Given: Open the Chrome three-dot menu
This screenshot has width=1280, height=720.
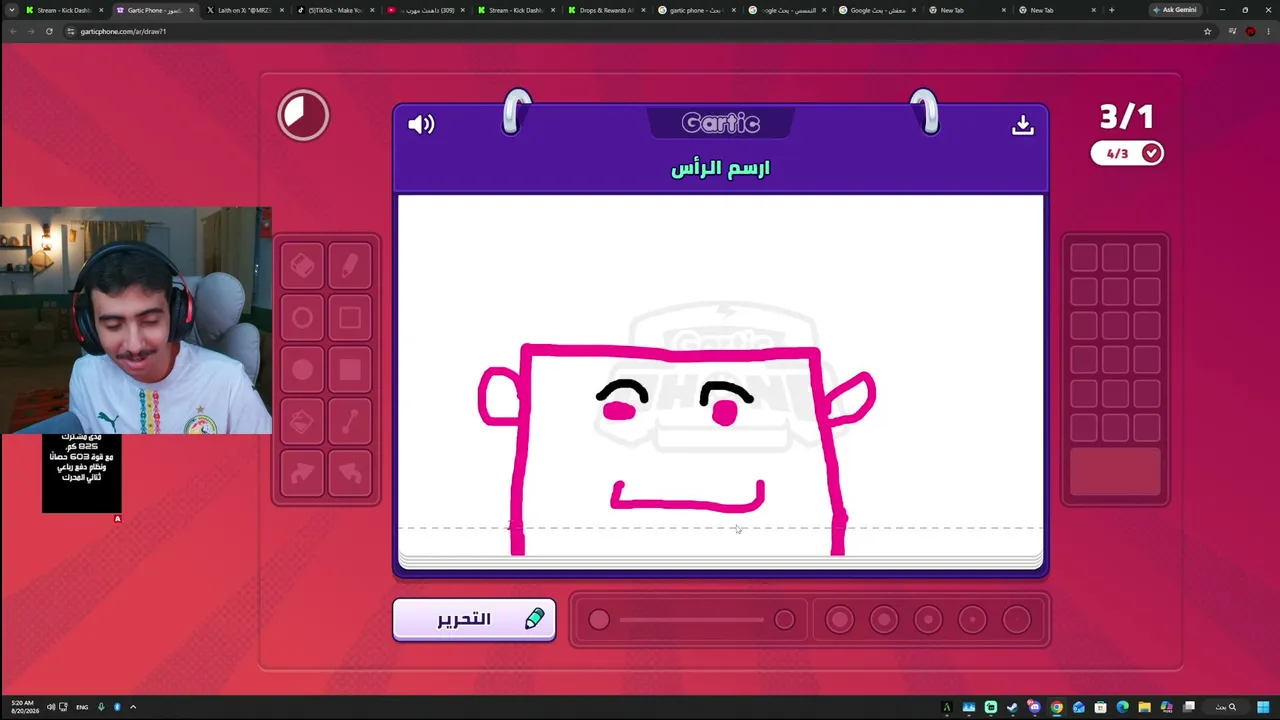Looking at the screenshot, I should [x=1269, y=31].
